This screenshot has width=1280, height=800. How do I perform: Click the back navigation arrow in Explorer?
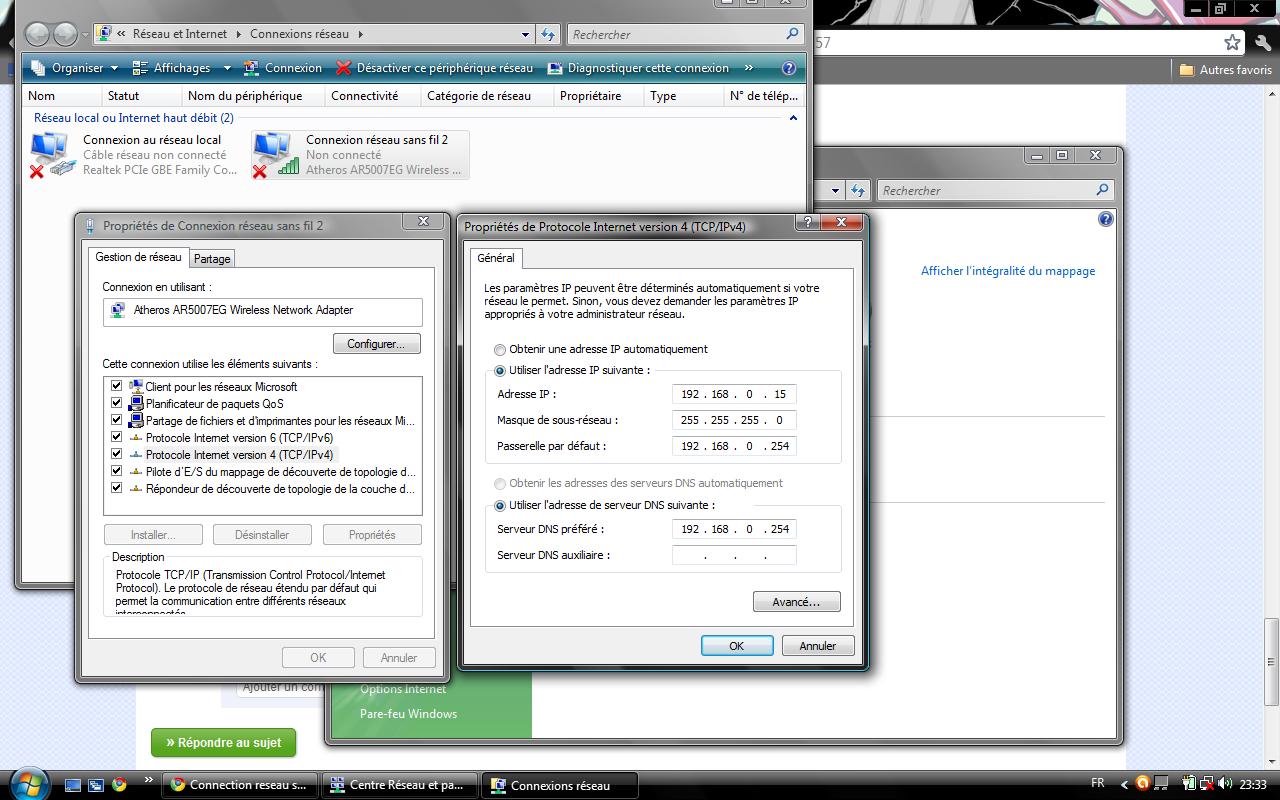[x=37, y=34]
